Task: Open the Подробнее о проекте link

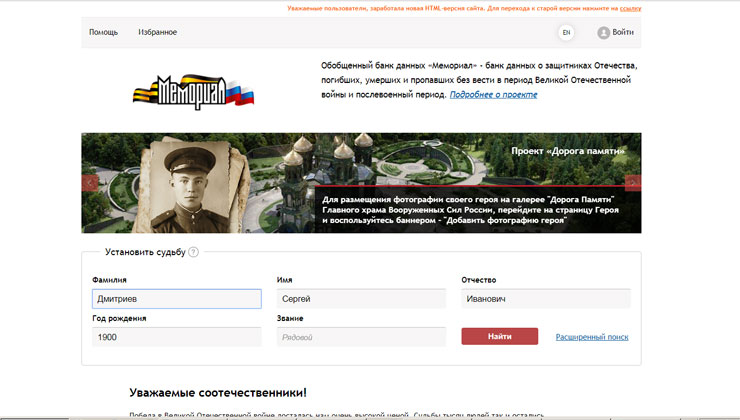Action: click(493, 94)
